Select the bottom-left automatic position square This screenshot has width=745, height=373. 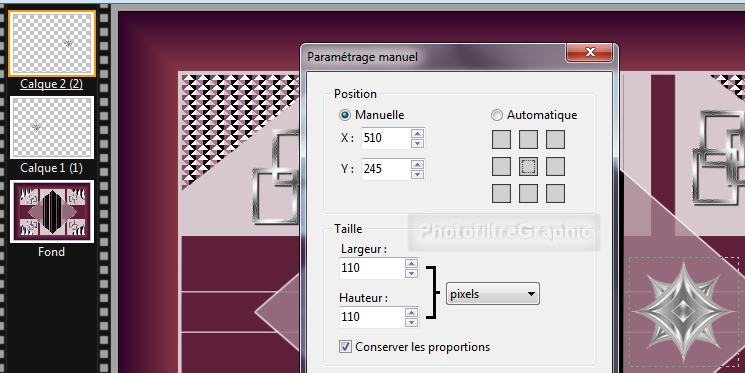(x=501, y=194)
